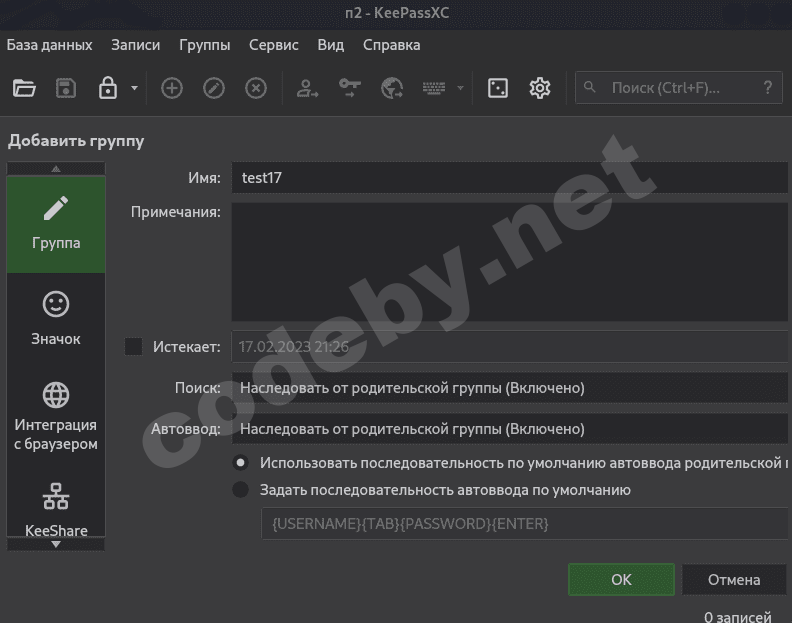
Task: Open the Автоввод inheritance dropdown
Action: (509, 428)
